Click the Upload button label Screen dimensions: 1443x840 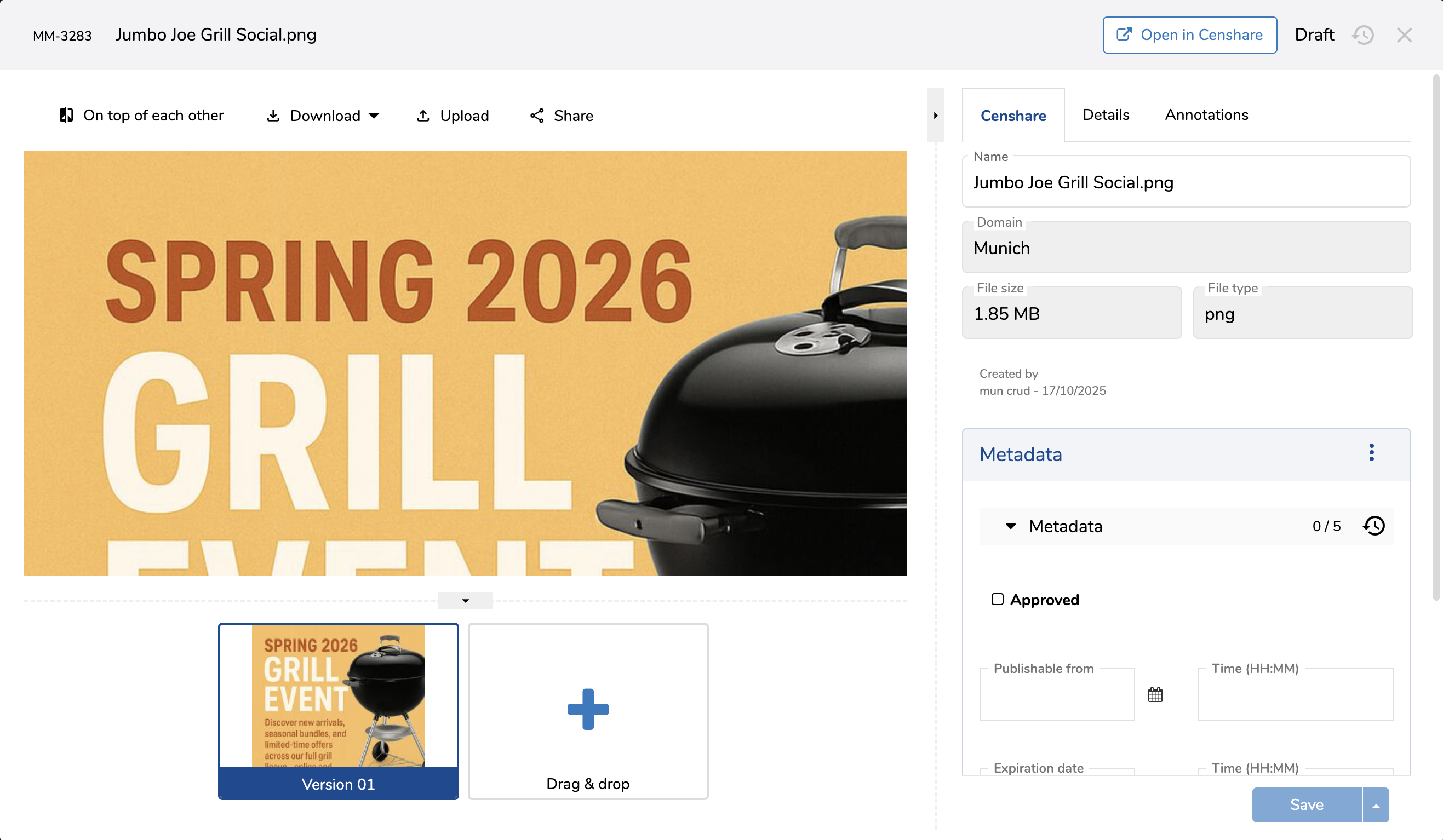coord(465,116)
